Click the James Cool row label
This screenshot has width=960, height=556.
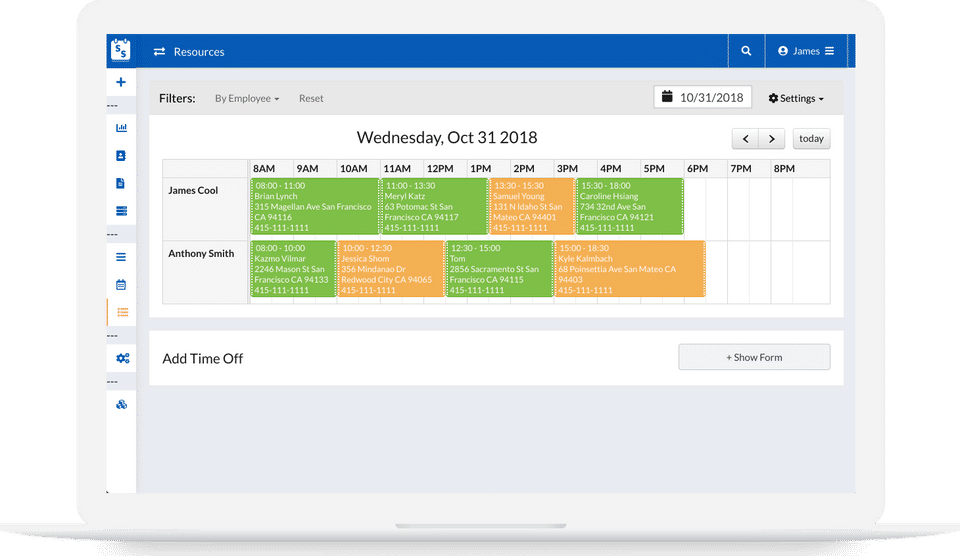pos(193,190)
